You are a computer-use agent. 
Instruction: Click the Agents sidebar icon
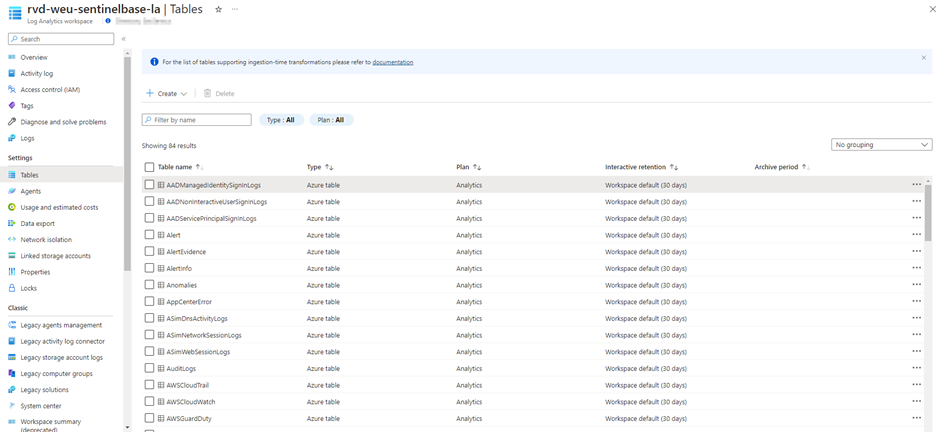(12, 191)
